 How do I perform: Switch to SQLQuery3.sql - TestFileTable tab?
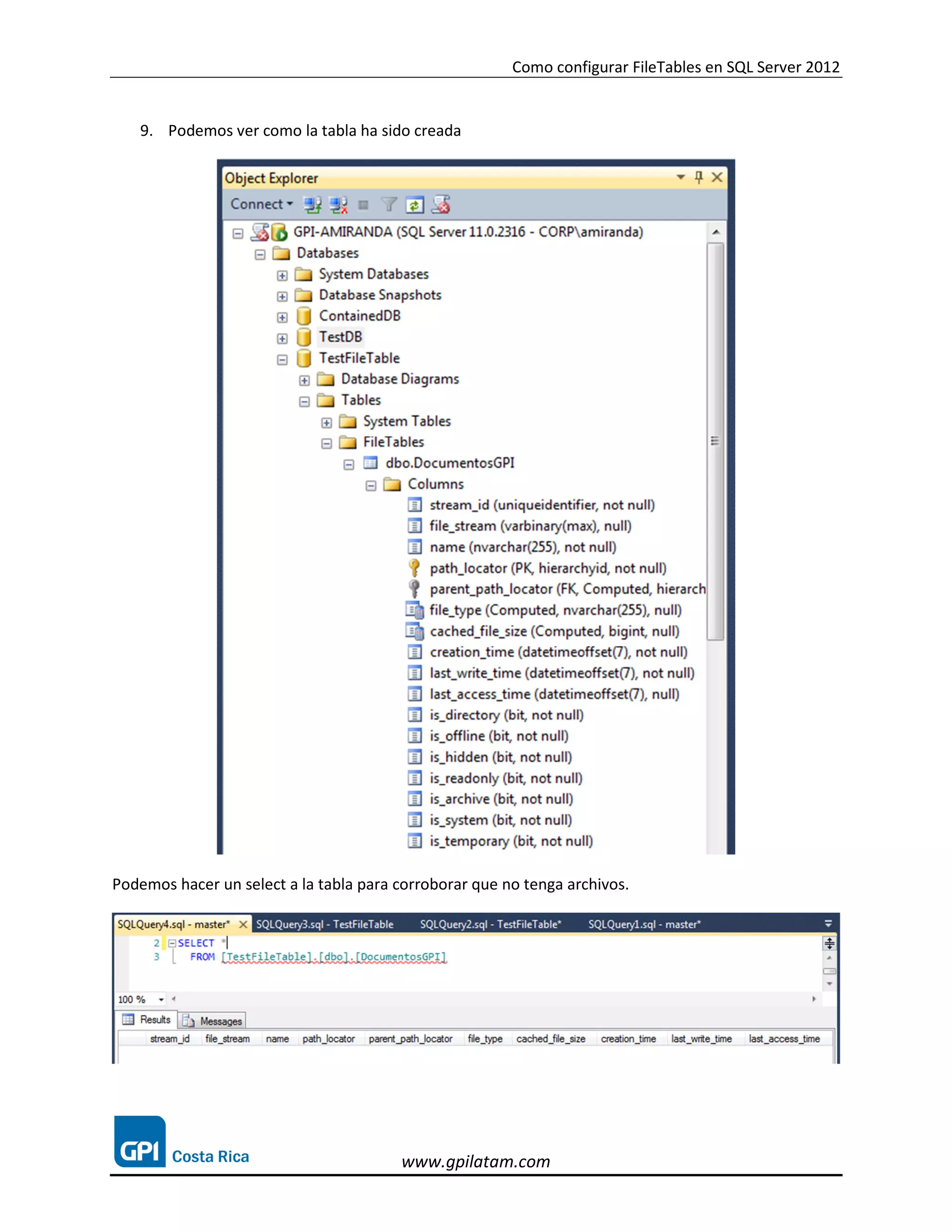(x=324, y=924)
